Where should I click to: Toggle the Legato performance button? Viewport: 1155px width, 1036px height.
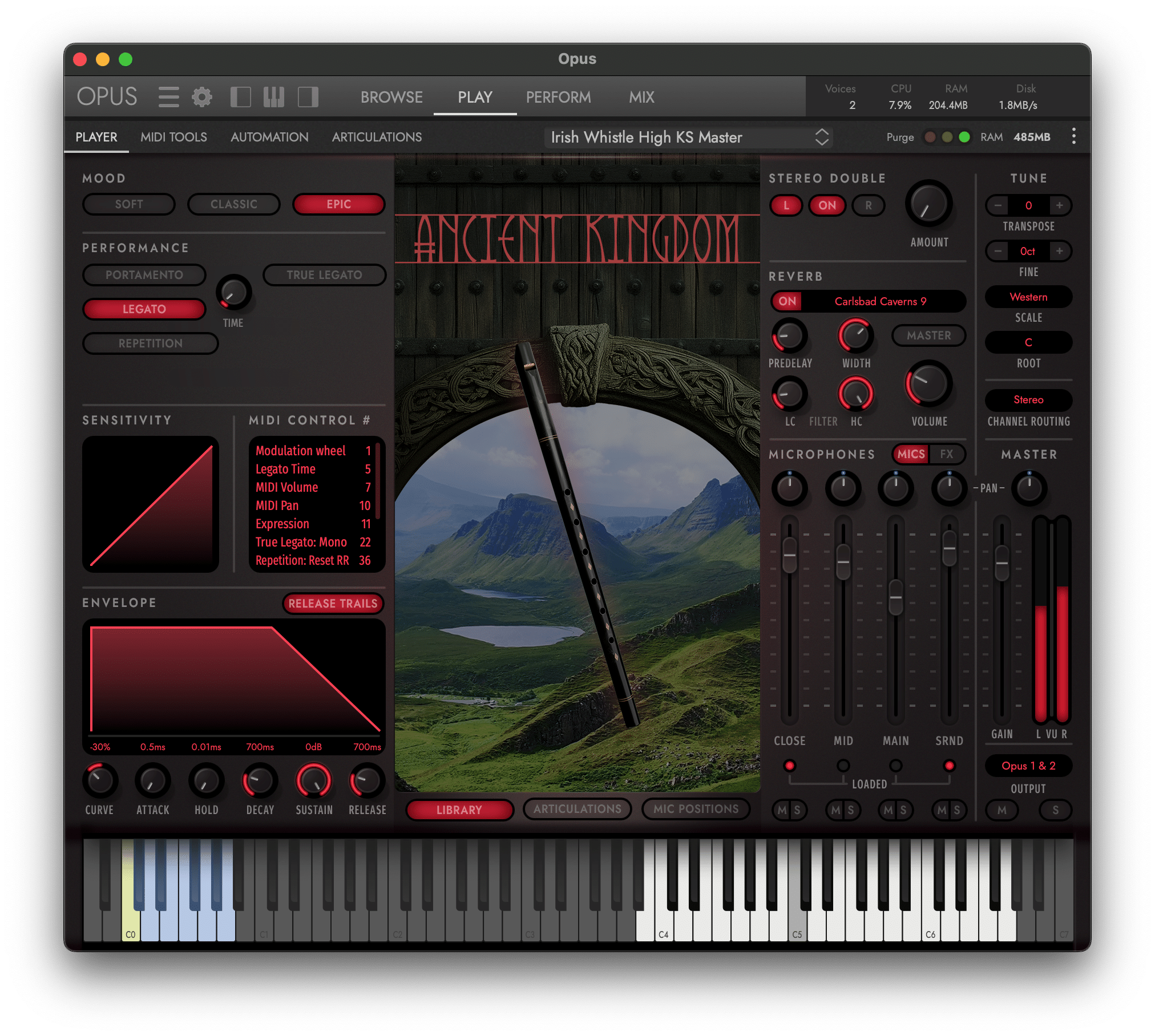pos(144,309)
